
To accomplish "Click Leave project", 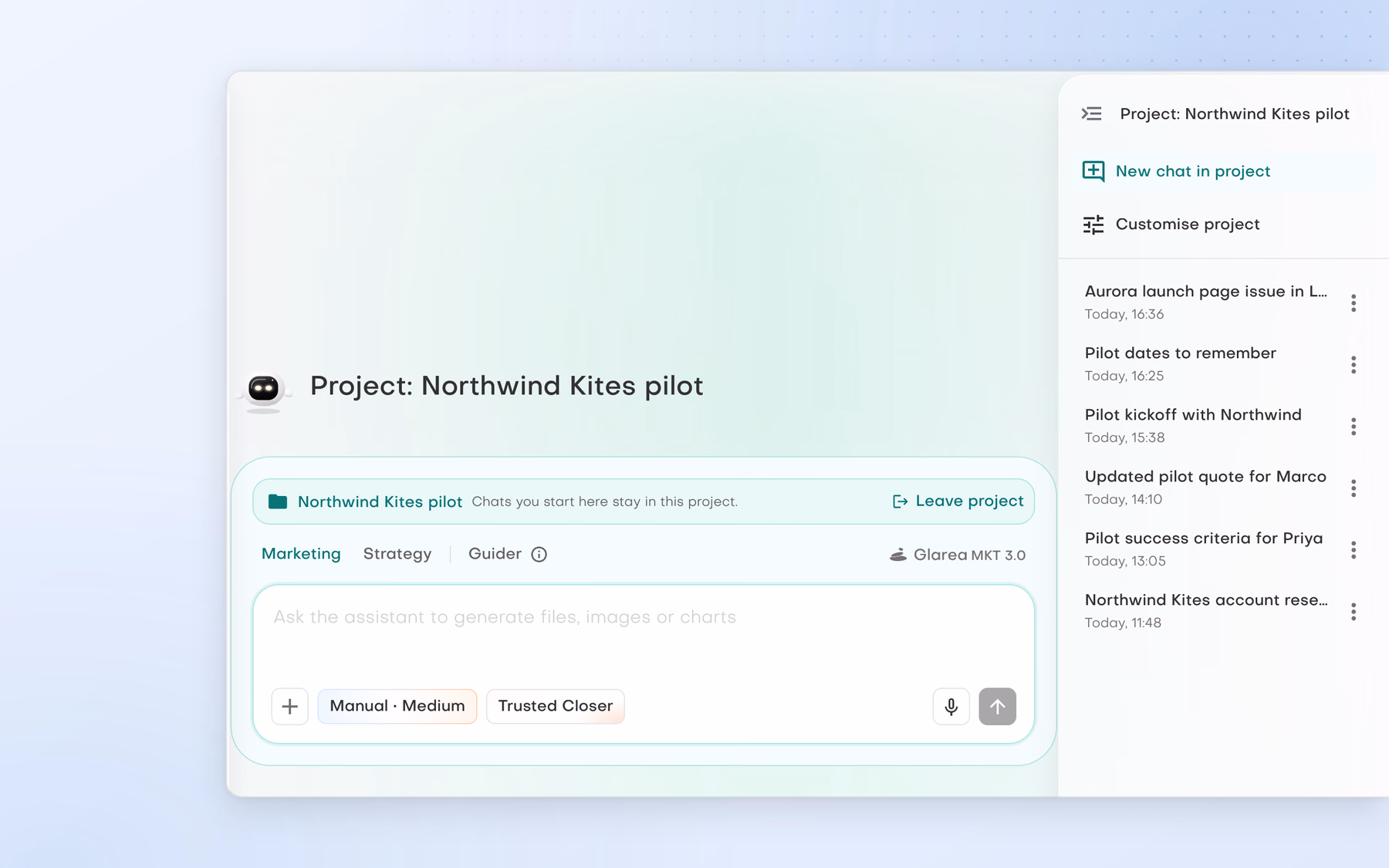I will [958, 502].
